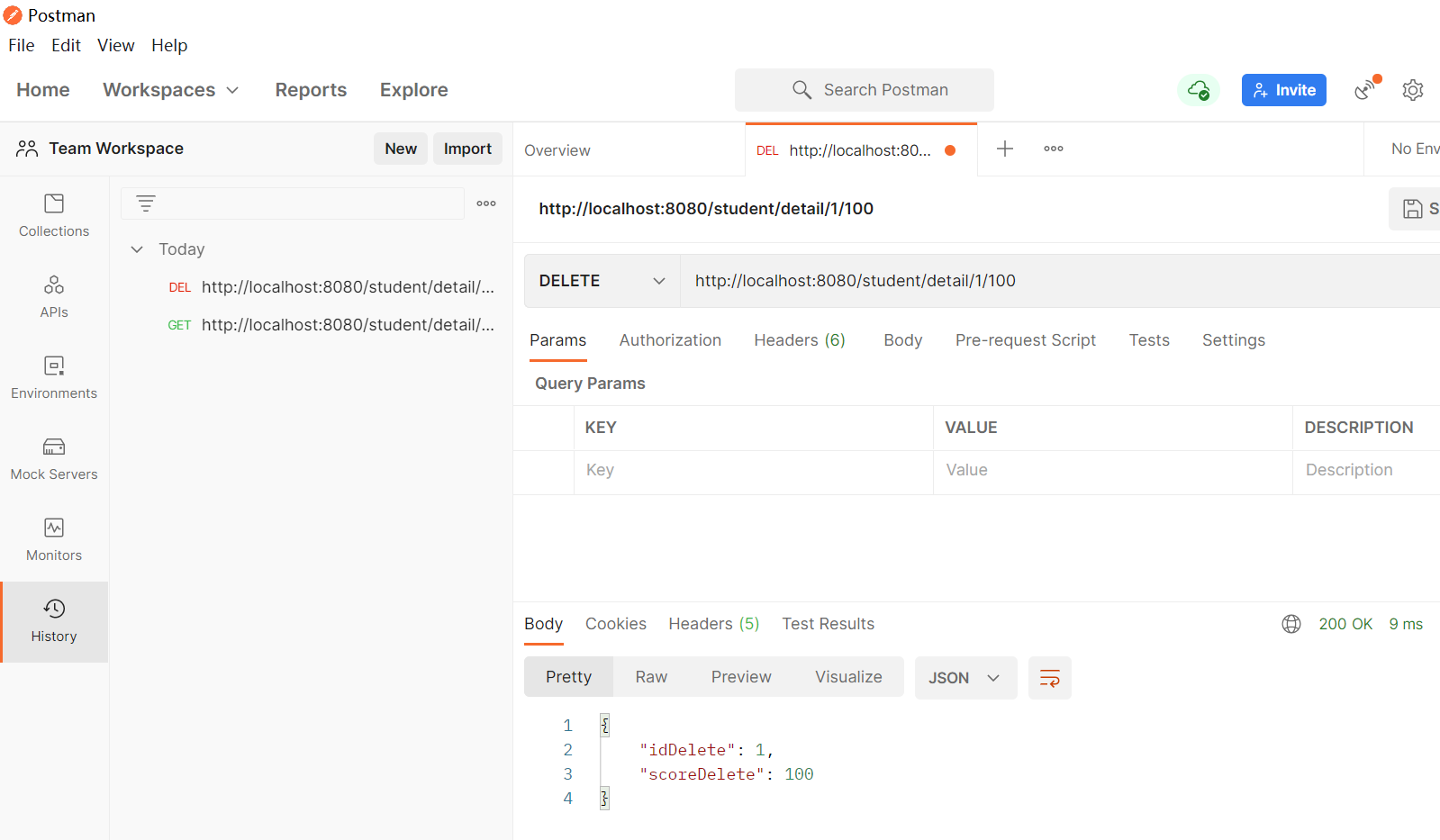1440x840 pixels.
Task: Click the query param Key field
Action: coord(753,472)
